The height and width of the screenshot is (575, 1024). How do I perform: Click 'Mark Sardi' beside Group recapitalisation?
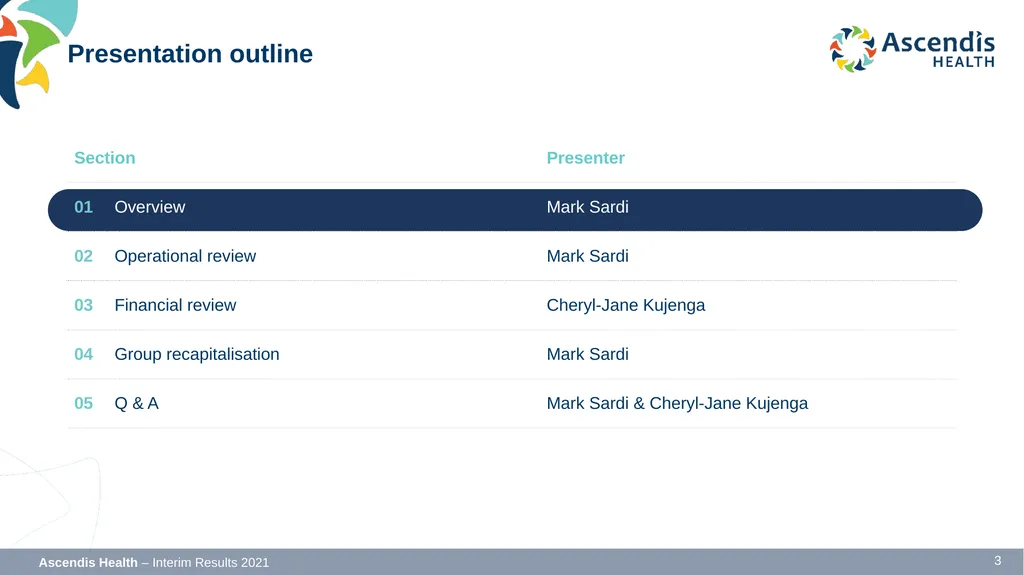tap(587, 354)
